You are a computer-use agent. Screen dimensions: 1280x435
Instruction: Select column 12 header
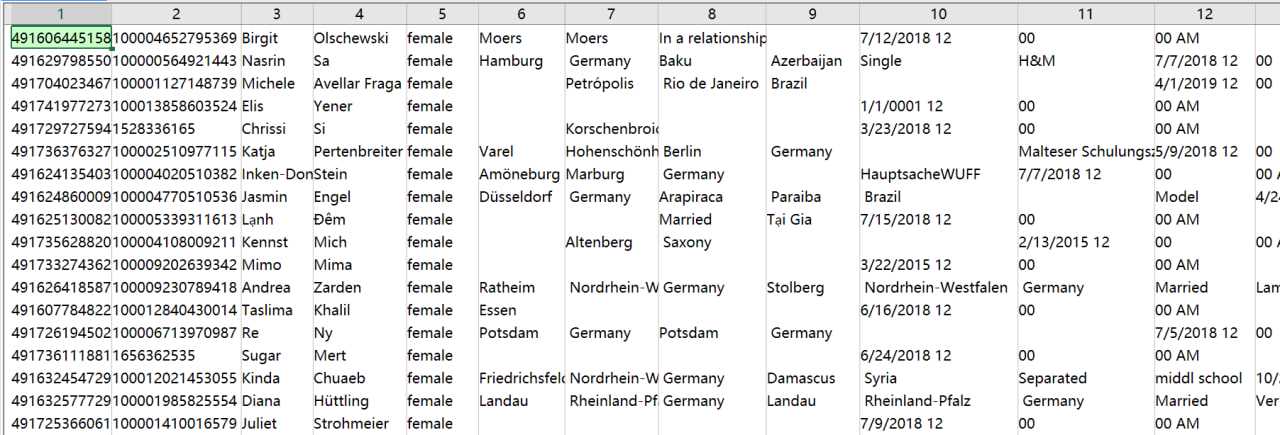(1204, 15)
